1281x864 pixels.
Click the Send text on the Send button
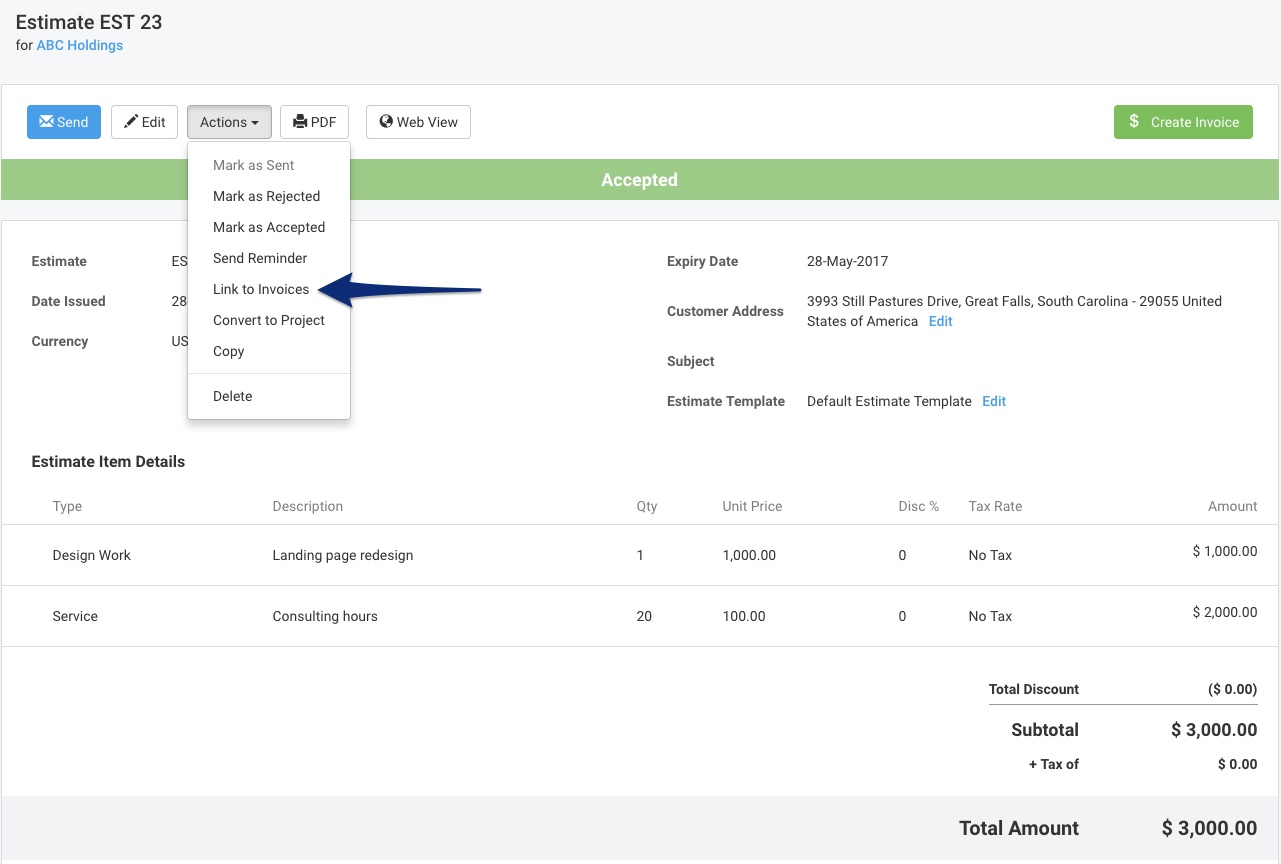[73, 122]
